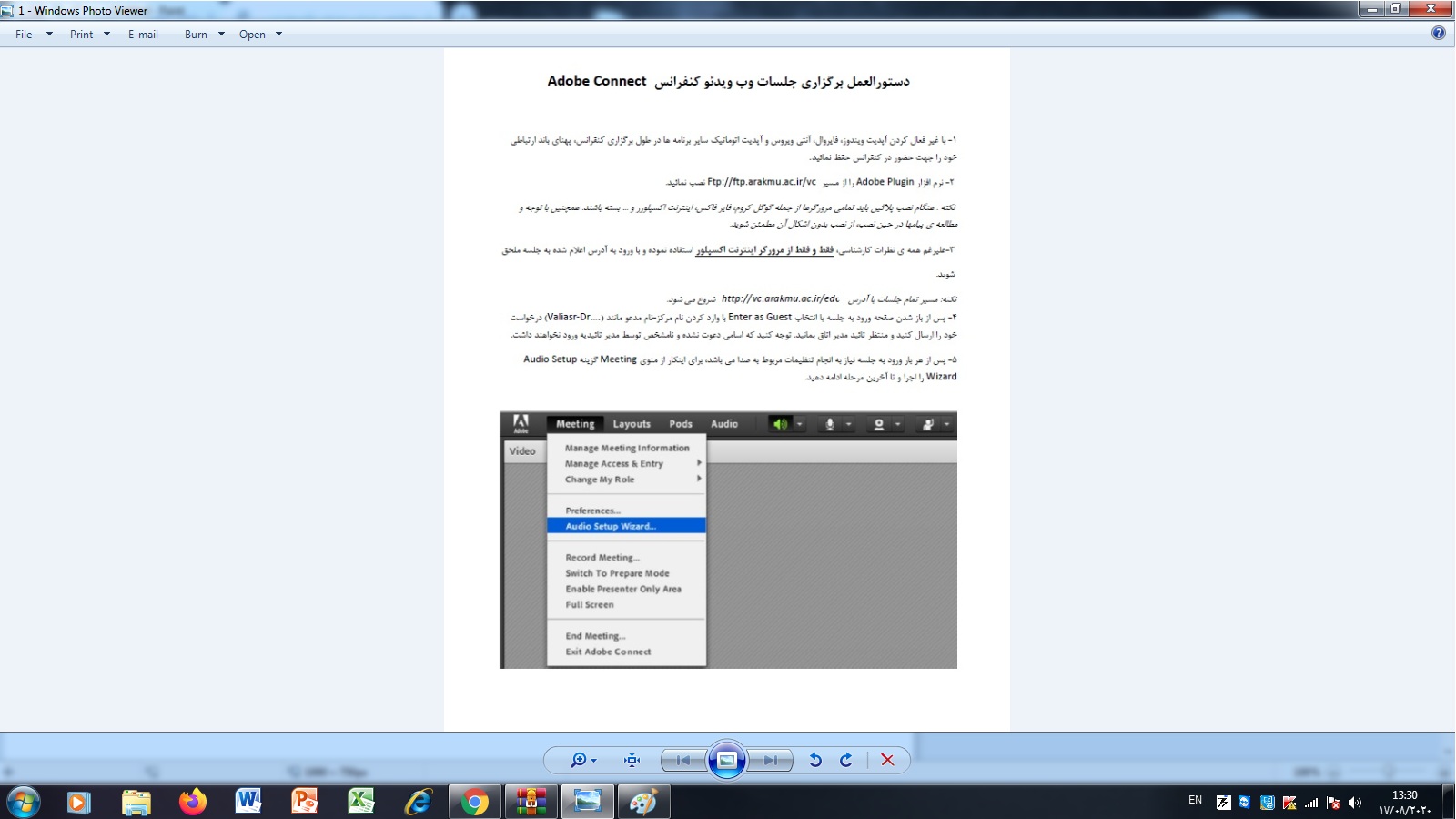Click the EN language indicator
Image resolution: width=1456 pixels, height=819 pixels.
[1195, 801]
